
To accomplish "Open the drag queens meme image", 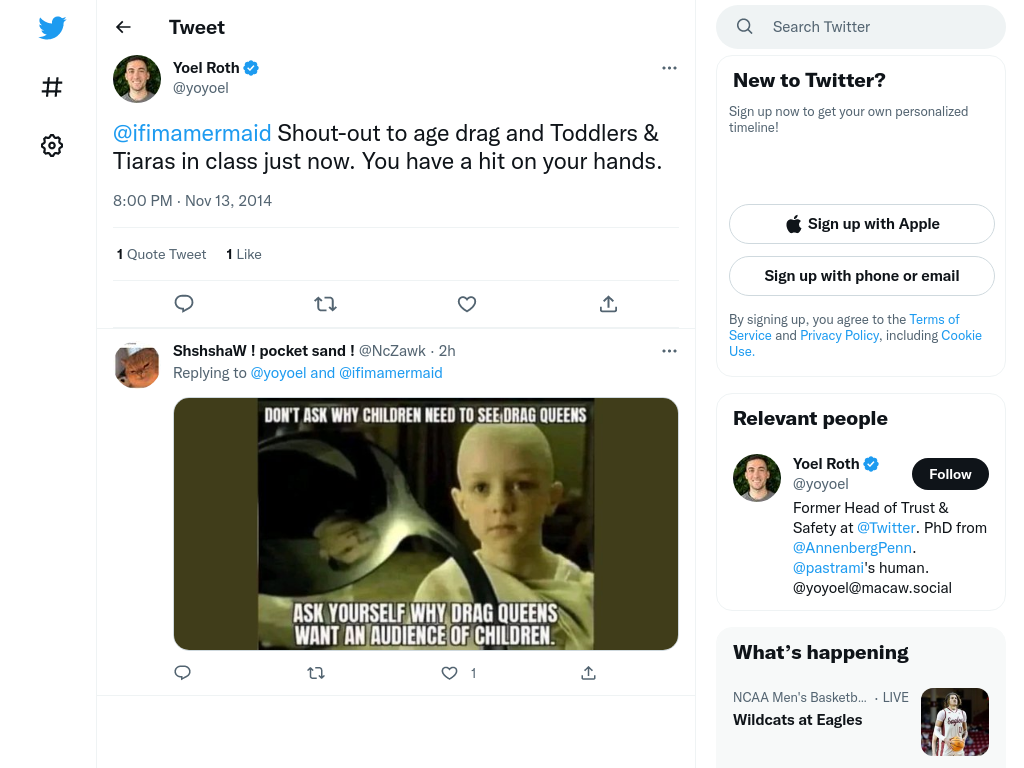I will pos(426,524).
